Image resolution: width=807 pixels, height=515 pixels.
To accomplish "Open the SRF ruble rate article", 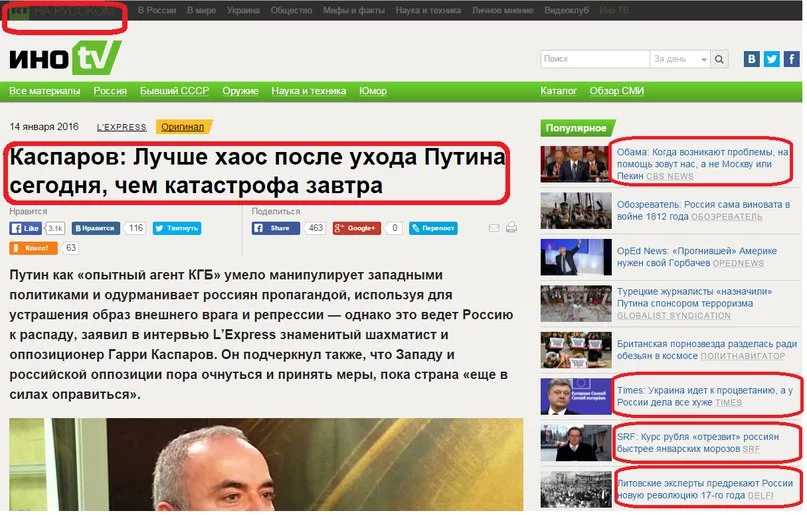I will pyautogui.click(x=698, y=442).
